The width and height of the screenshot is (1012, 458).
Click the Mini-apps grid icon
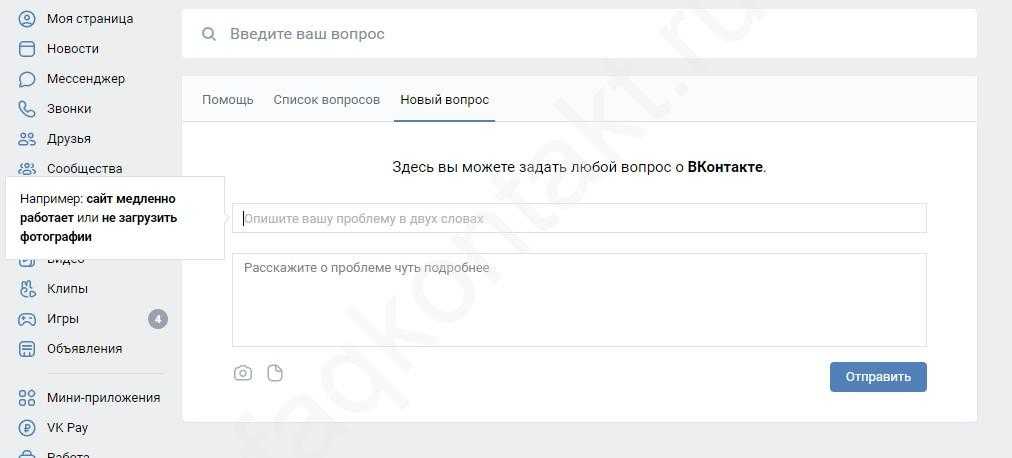[x=27, y=398]
